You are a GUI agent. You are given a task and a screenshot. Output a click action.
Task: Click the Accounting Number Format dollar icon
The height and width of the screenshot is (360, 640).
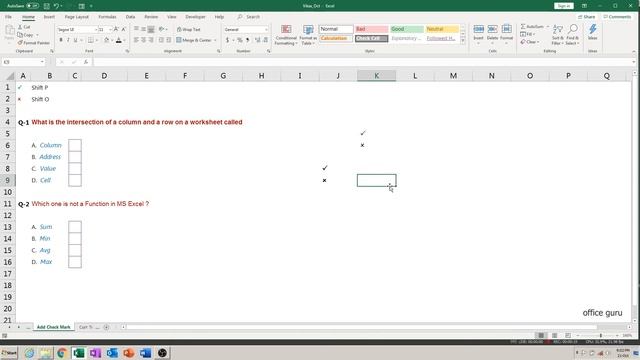pos(227,40)
